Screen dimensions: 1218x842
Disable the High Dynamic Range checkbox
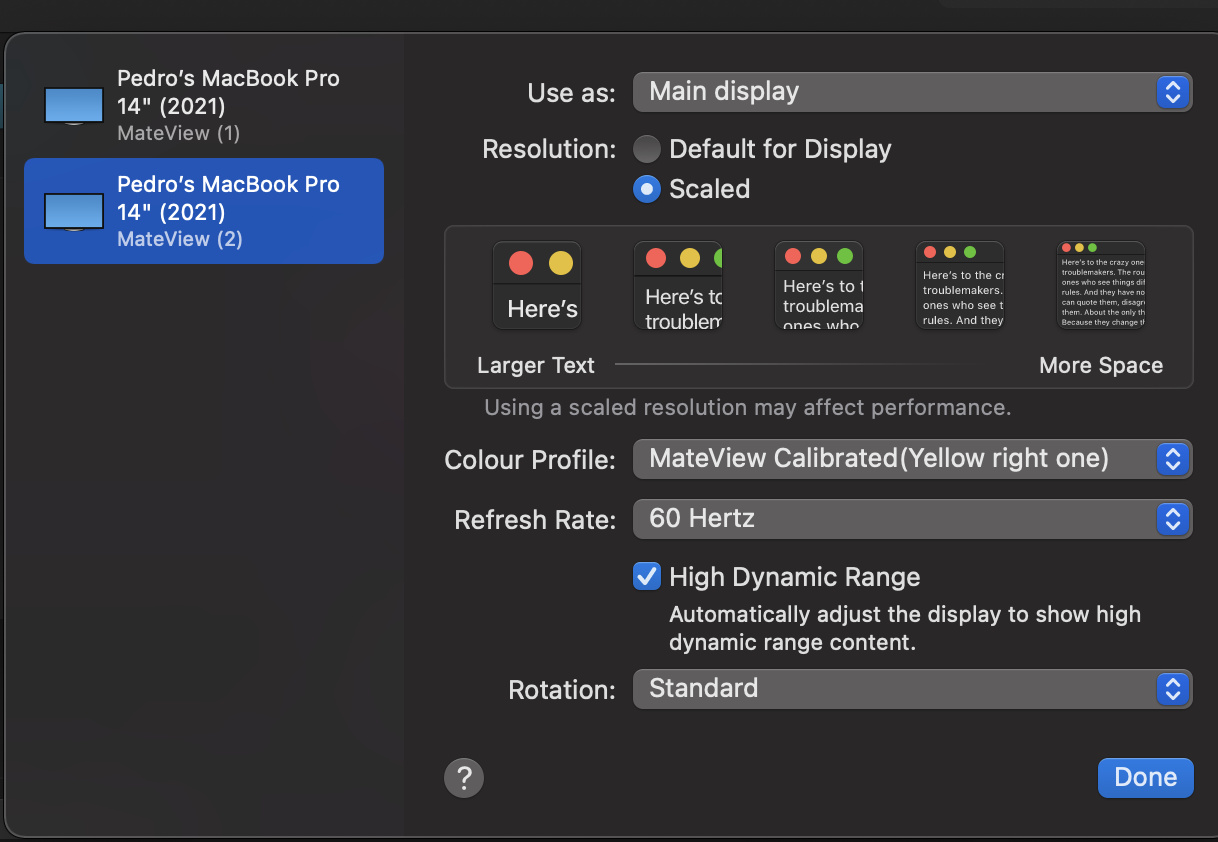click(647, 577)
